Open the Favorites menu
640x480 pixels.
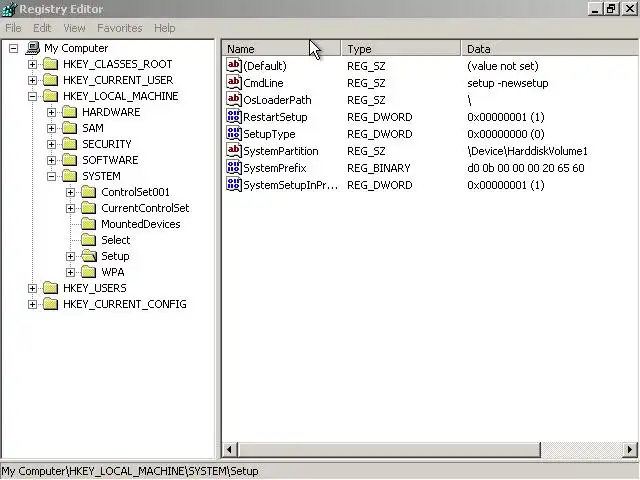pos(120,28)
